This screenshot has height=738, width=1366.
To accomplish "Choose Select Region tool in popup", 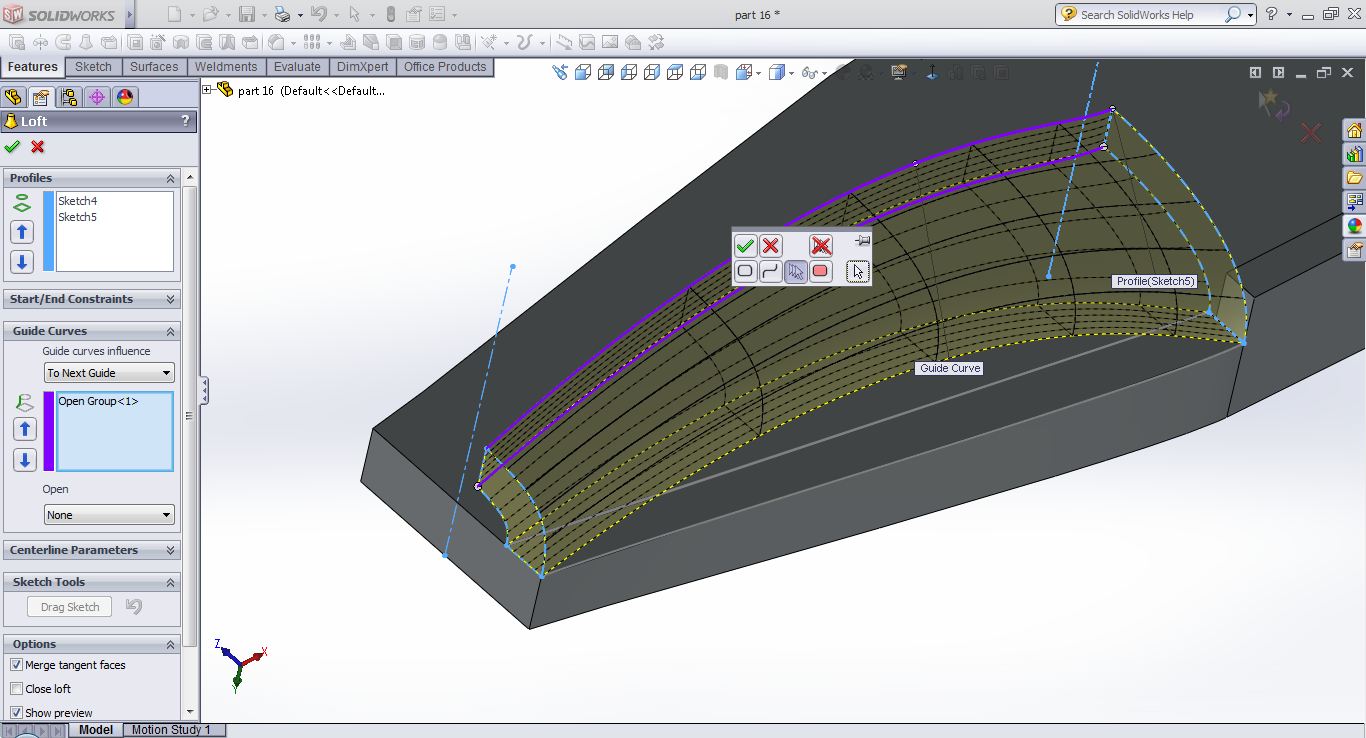I will [821, 271].
